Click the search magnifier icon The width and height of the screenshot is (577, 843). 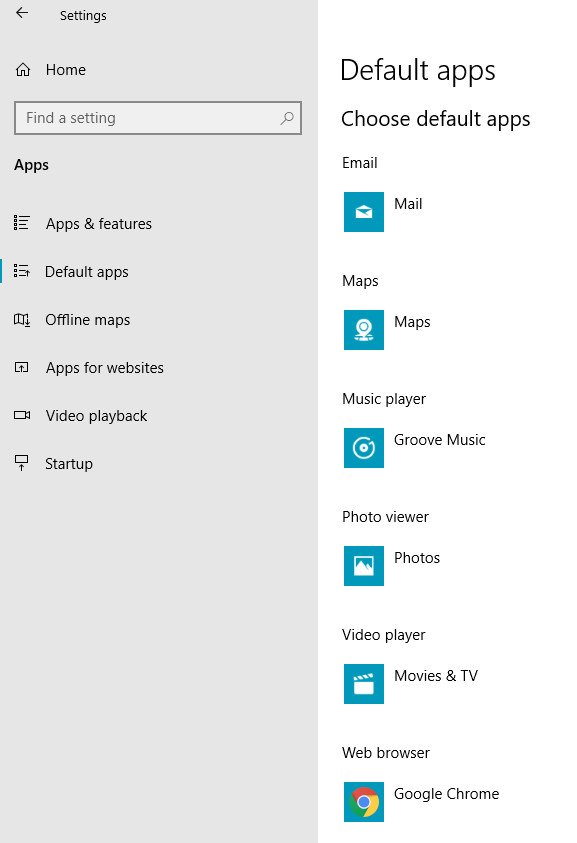tap(287, 118)
